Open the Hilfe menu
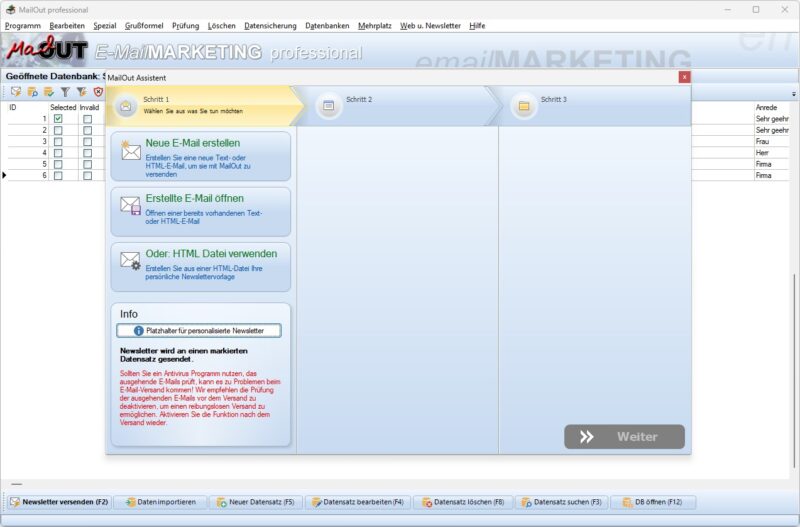The height and width of the screenshot is (527, 800). 477,26
